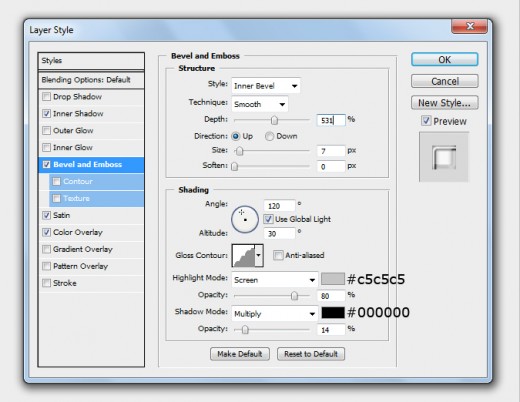The height and width of the screenshot is (402, 520).
Task: Click the OK button
Action: [x=445, y=60]
